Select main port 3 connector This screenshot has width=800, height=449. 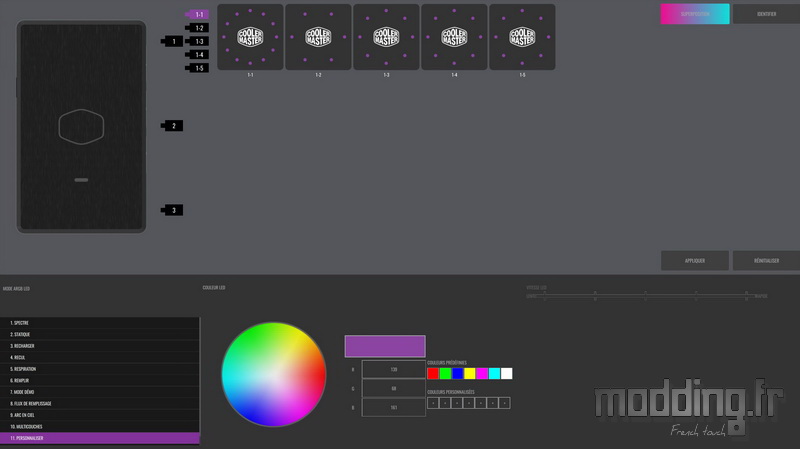point(172,210)
